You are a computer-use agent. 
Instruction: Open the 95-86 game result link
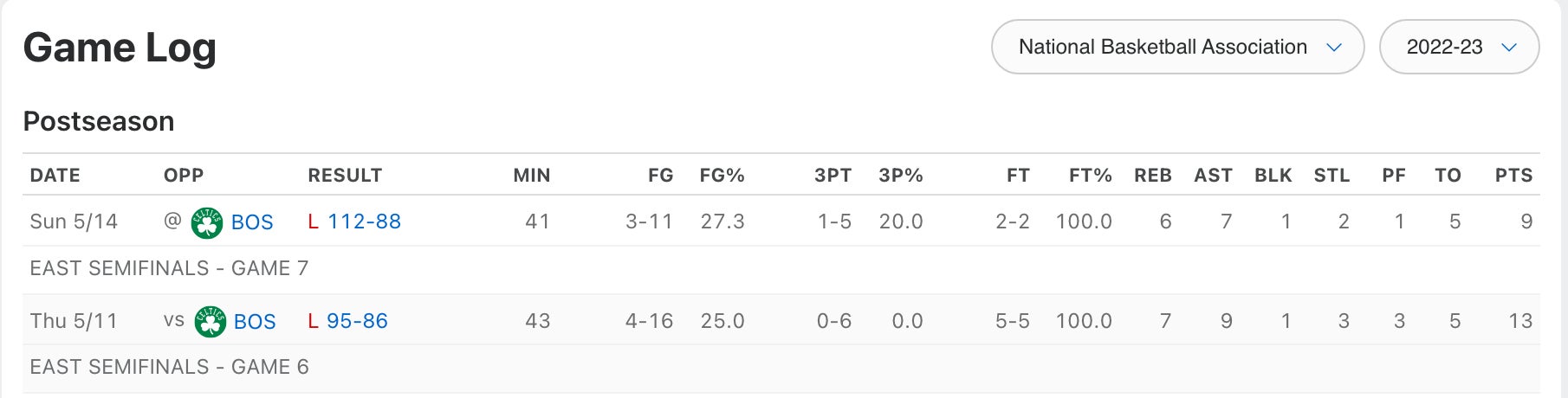tap(357, 321)
